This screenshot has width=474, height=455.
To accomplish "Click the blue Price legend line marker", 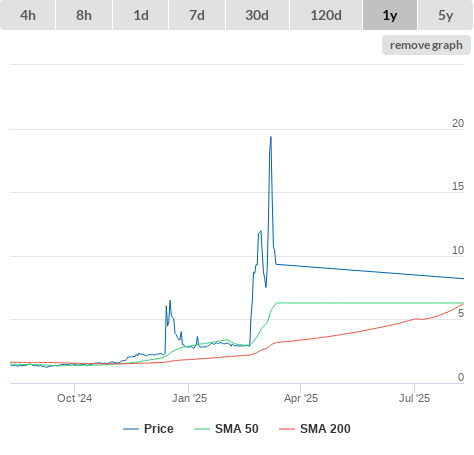I will point(131,429).
